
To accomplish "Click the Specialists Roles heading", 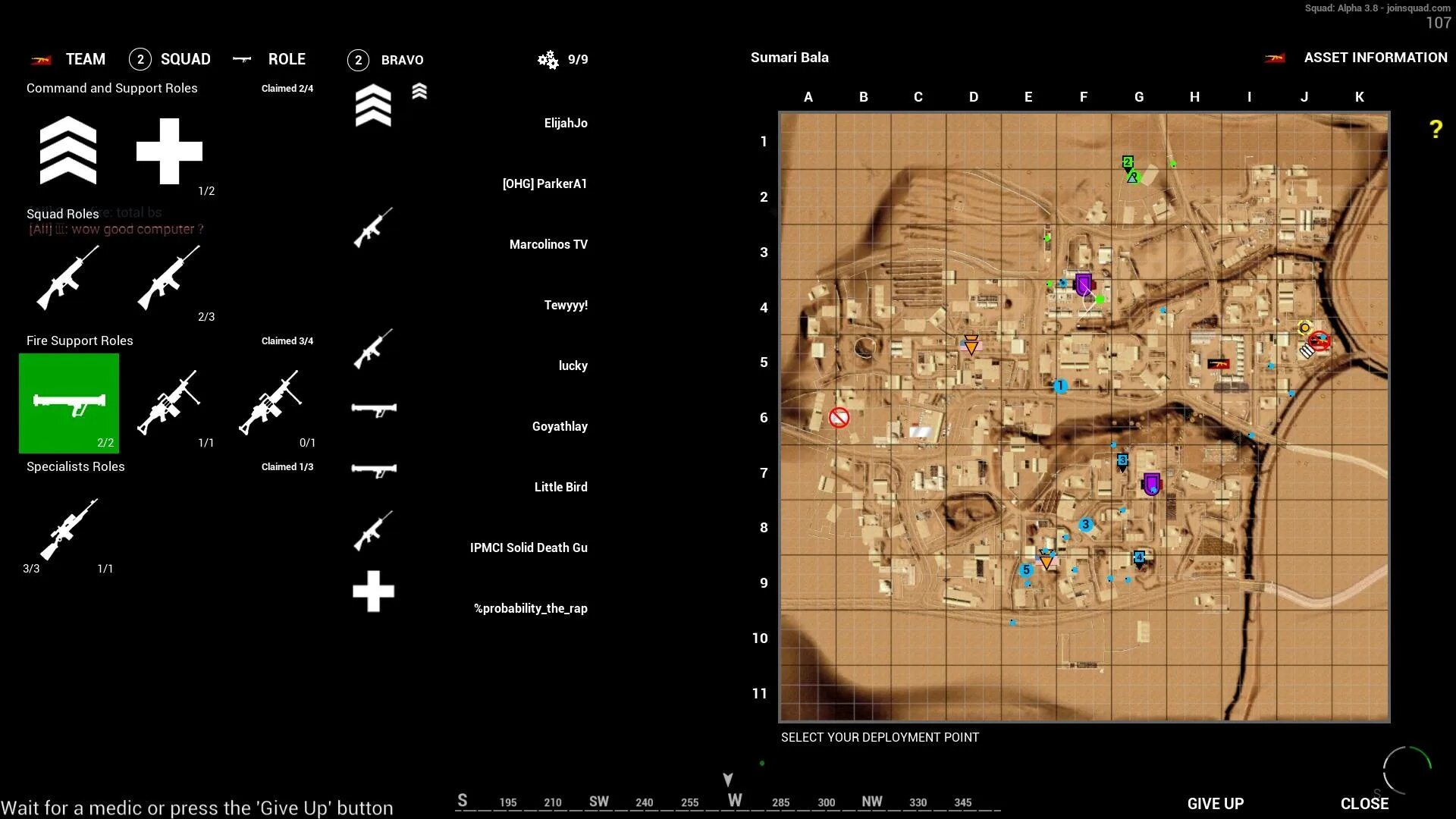I will tap(75, 466).
